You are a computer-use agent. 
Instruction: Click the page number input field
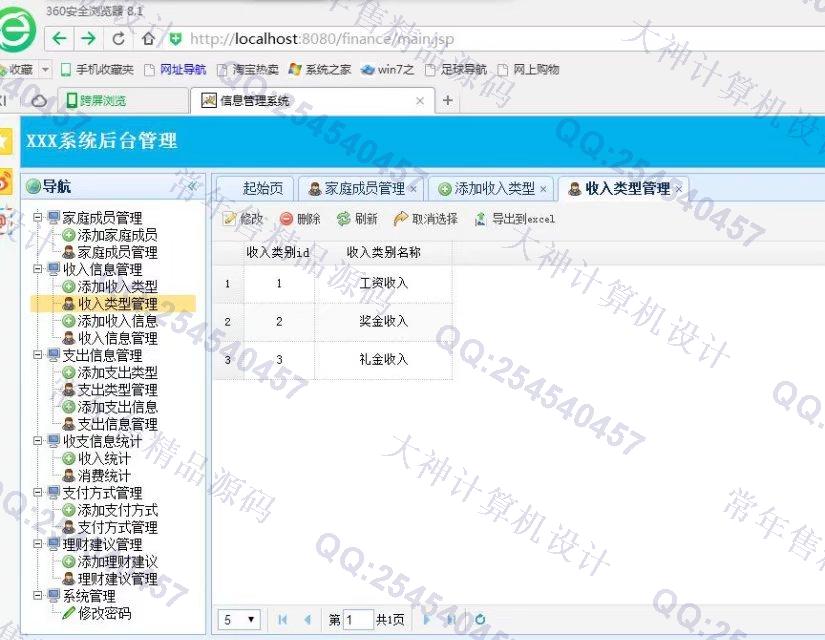tap(358, 619)
